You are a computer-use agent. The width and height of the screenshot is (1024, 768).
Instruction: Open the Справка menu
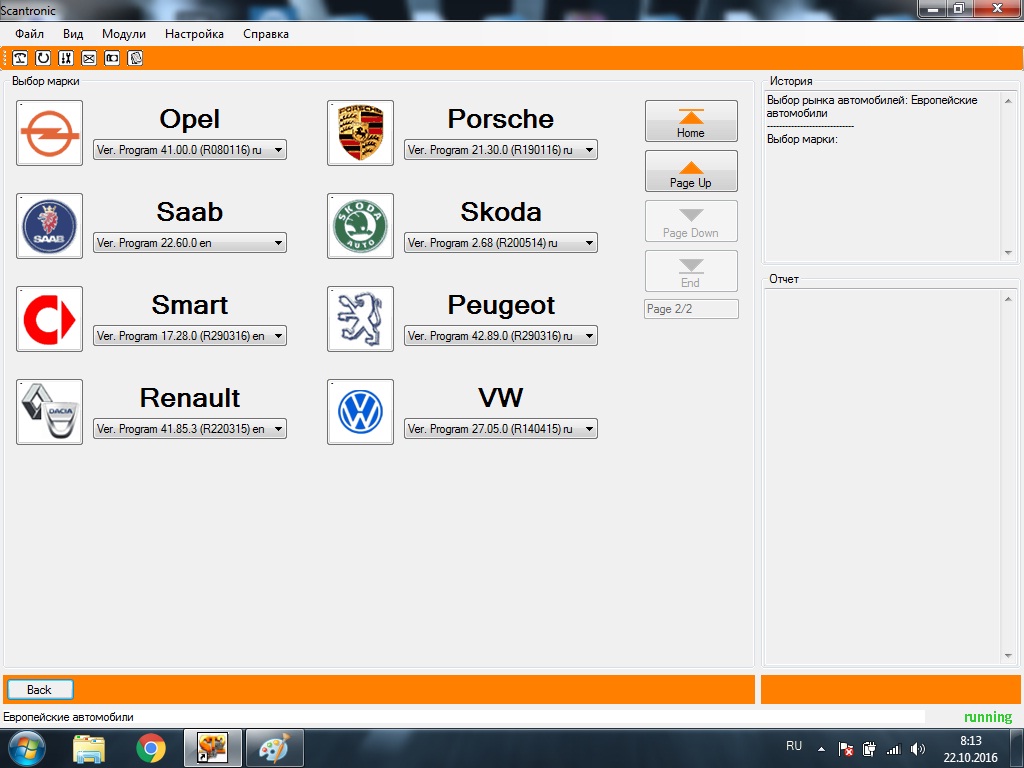coord(266,34)
